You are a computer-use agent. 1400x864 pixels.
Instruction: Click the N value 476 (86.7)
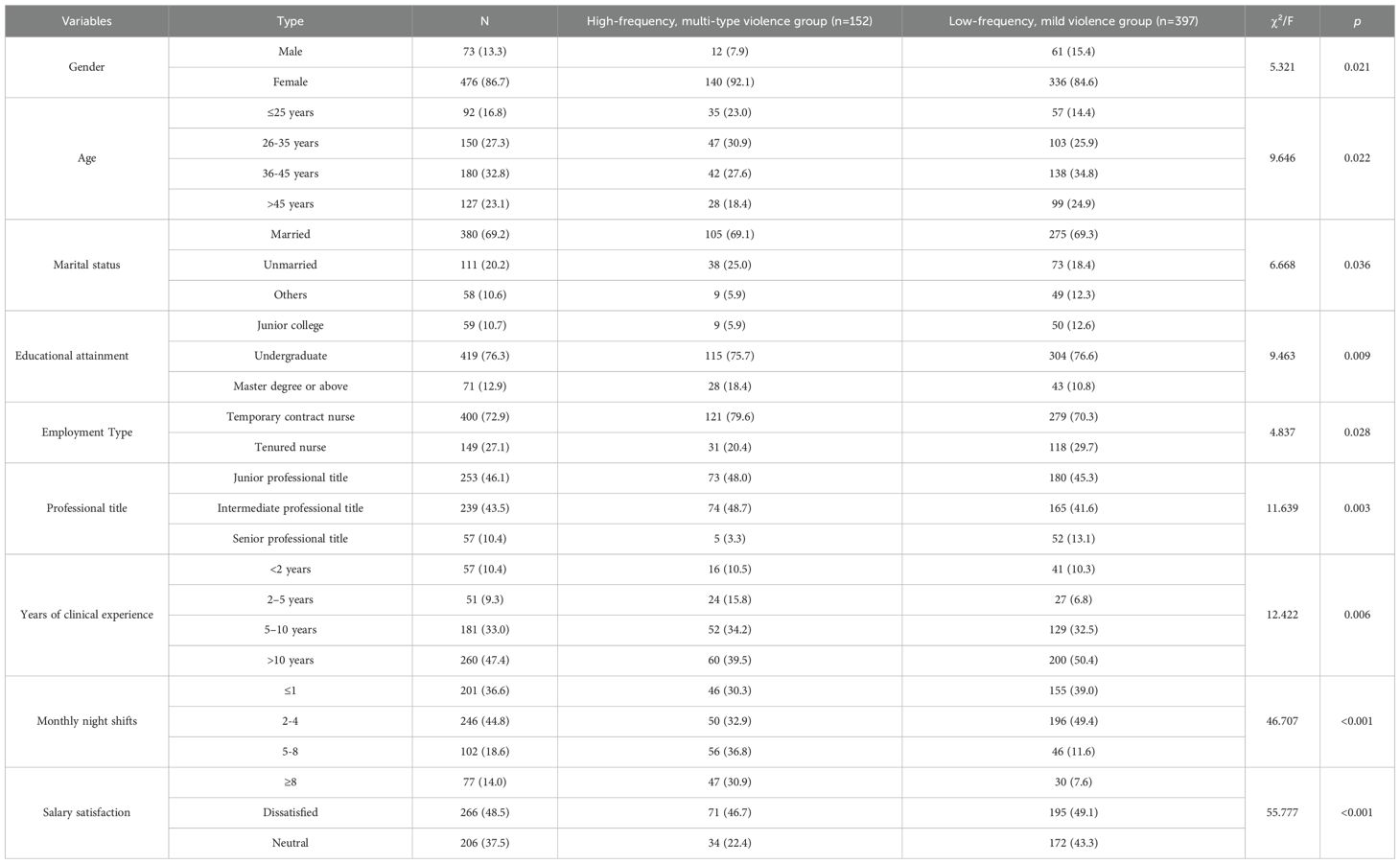click(484, 82)
